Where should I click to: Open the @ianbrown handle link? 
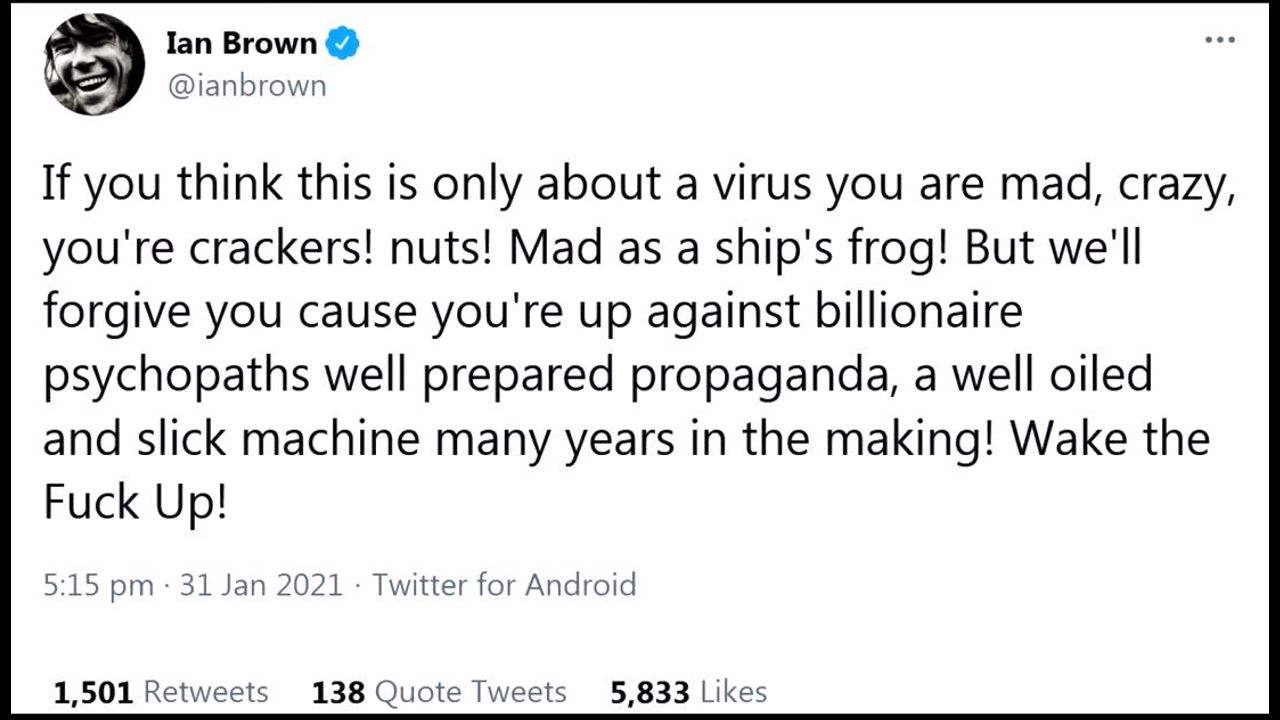tap(246, 85)
